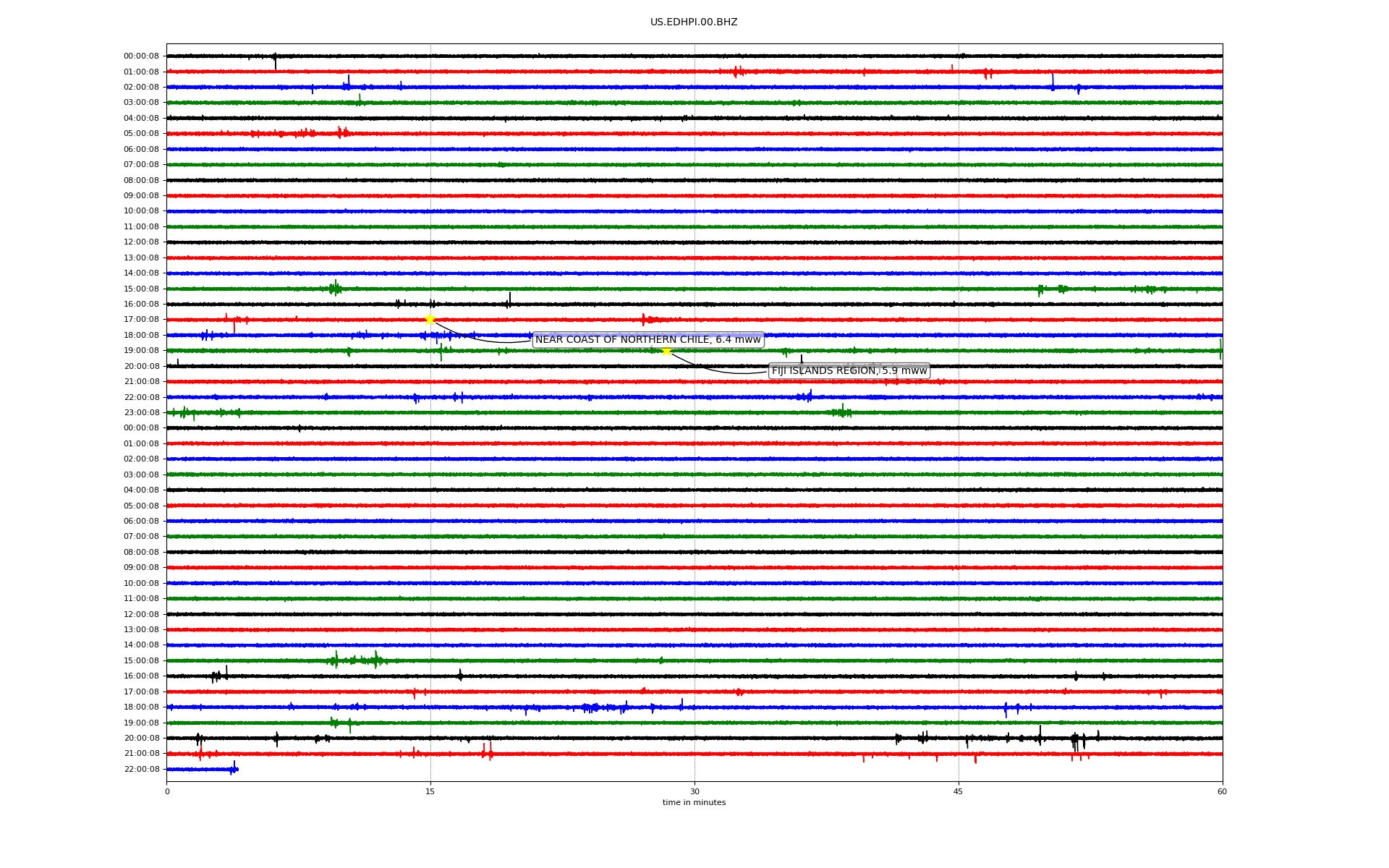Click the second 08:00:08 label in lower half
Viewport: 1389px width, 868px height.
tap(141, 553)
